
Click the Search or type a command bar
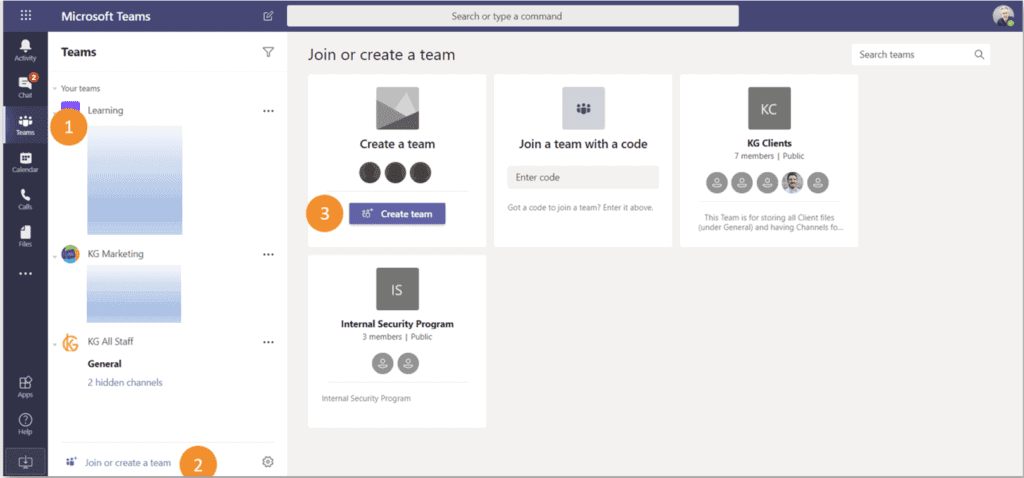coord(513,16)
